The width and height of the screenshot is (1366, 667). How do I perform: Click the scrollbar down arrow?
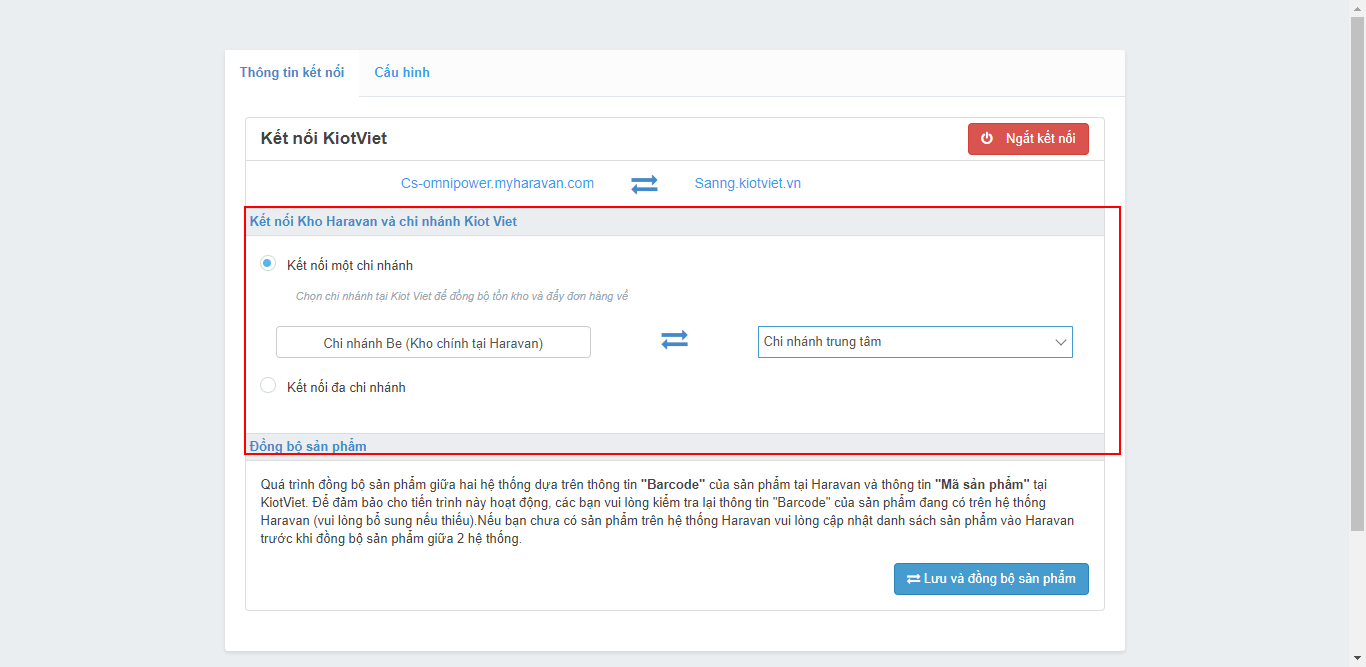[x=1357, y=659]
